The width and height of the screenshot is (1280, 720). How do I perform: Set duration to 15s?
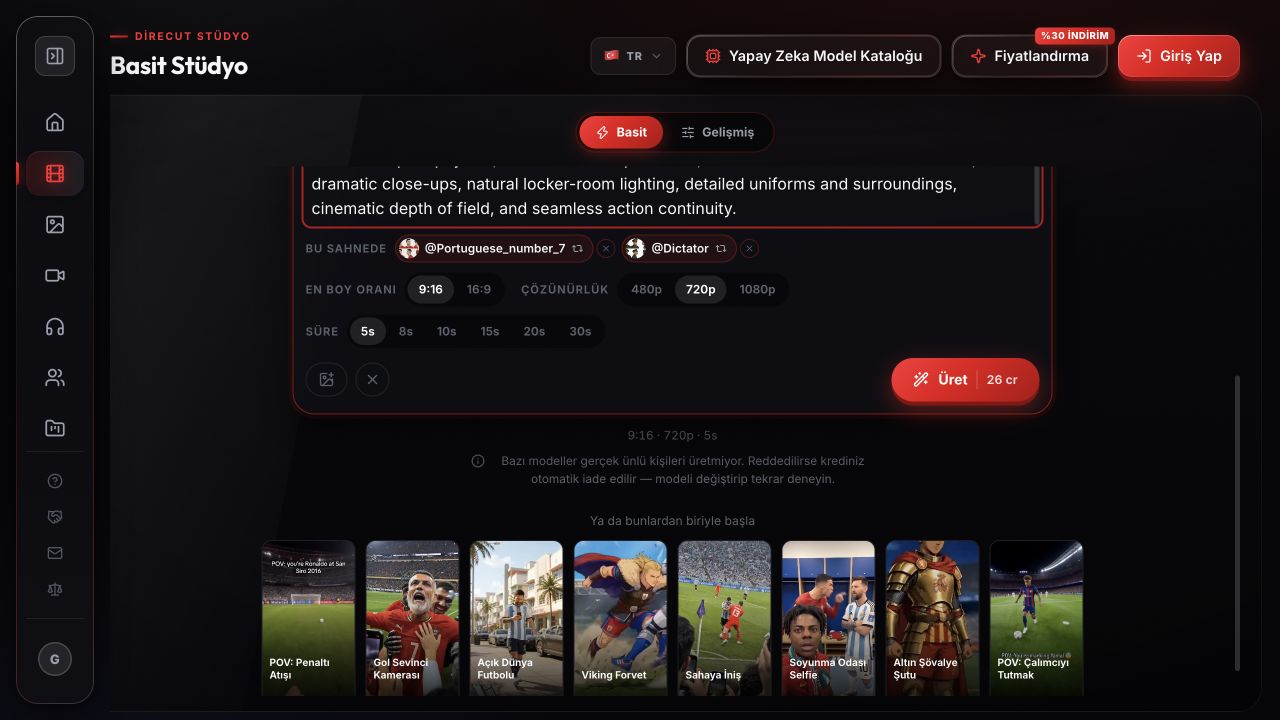[x=489, y=331]
